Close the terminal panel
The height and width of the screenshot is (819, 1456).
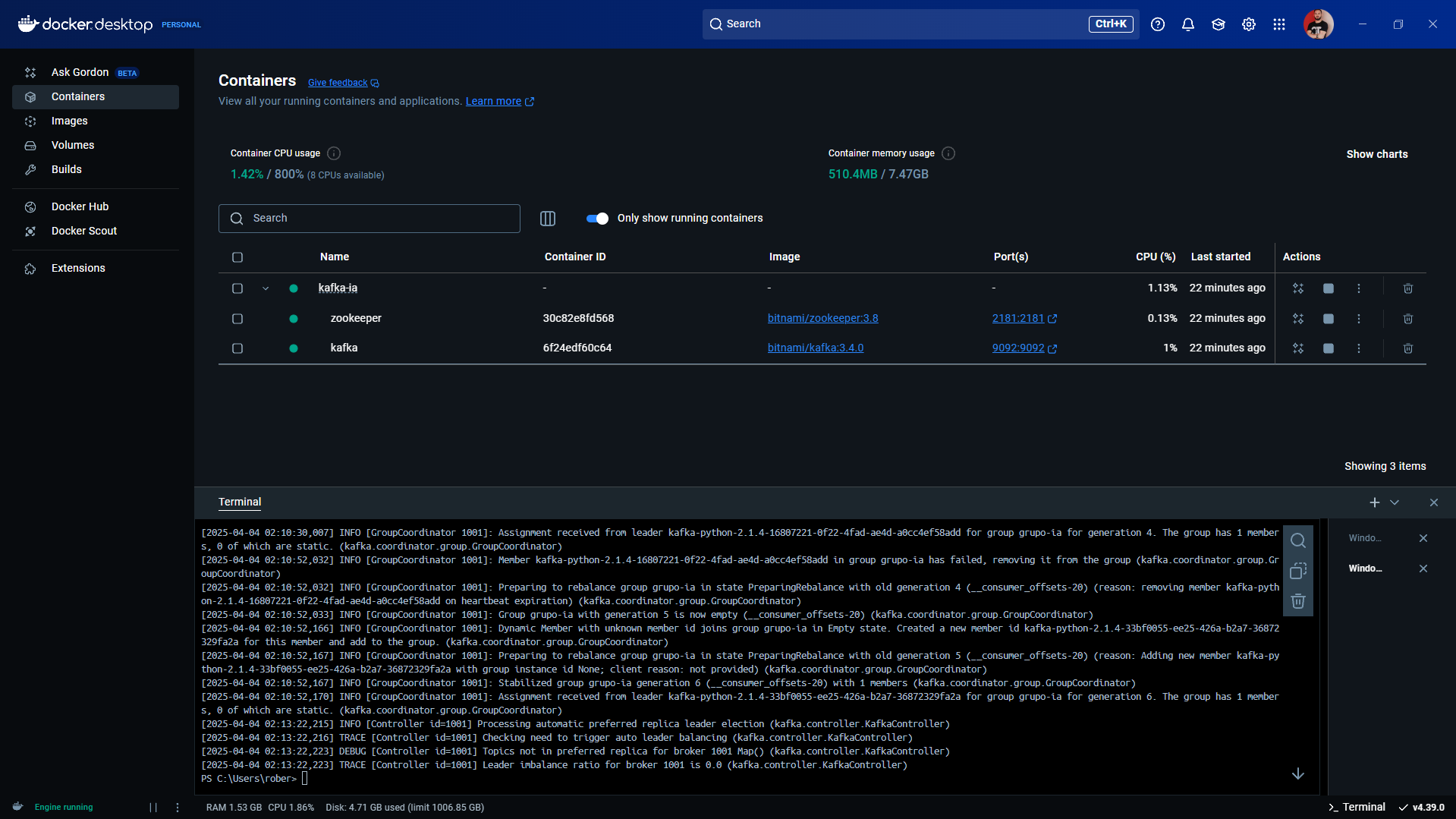tap(1434, 502)
